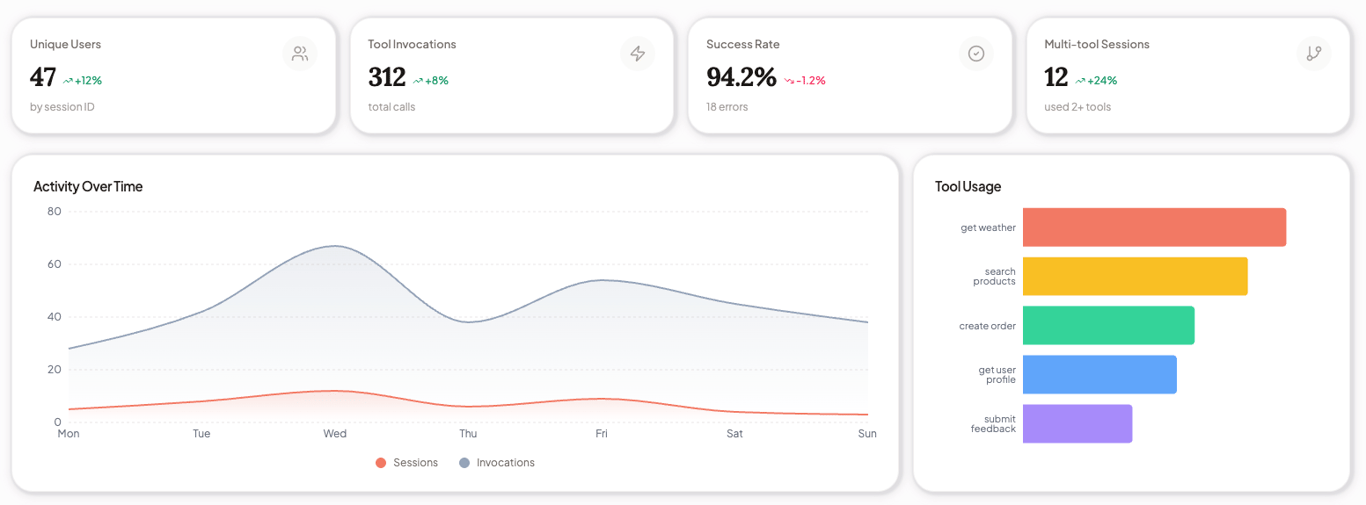Click the green trend arrow beside +8%
The width and height of the screenshot is (1366, 505).
418,81
